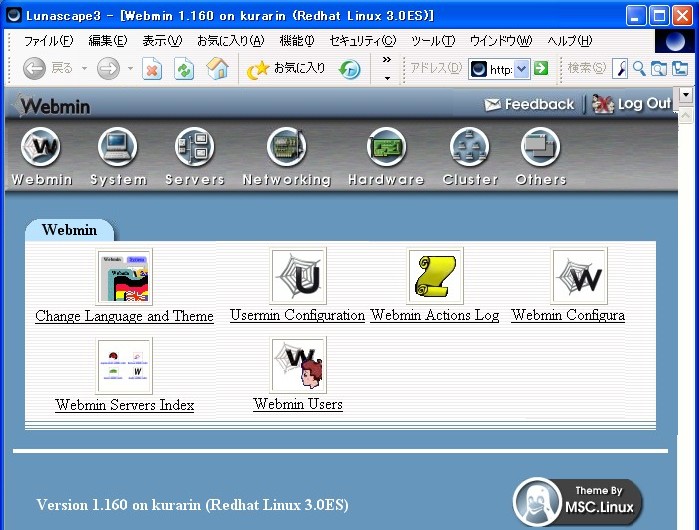The height and width of the screenshot is (530, 699).
Task: Open the Hardware category icon
Action: click(386, 147)
